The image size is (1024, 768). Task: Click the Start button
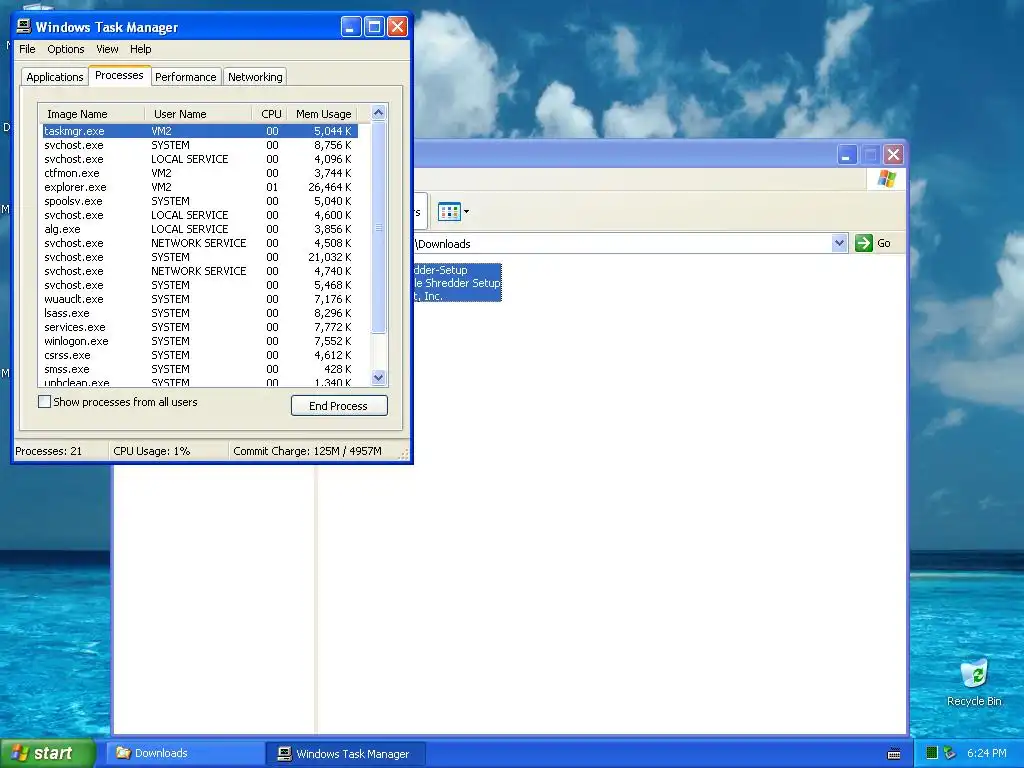[x=47, y=753]
